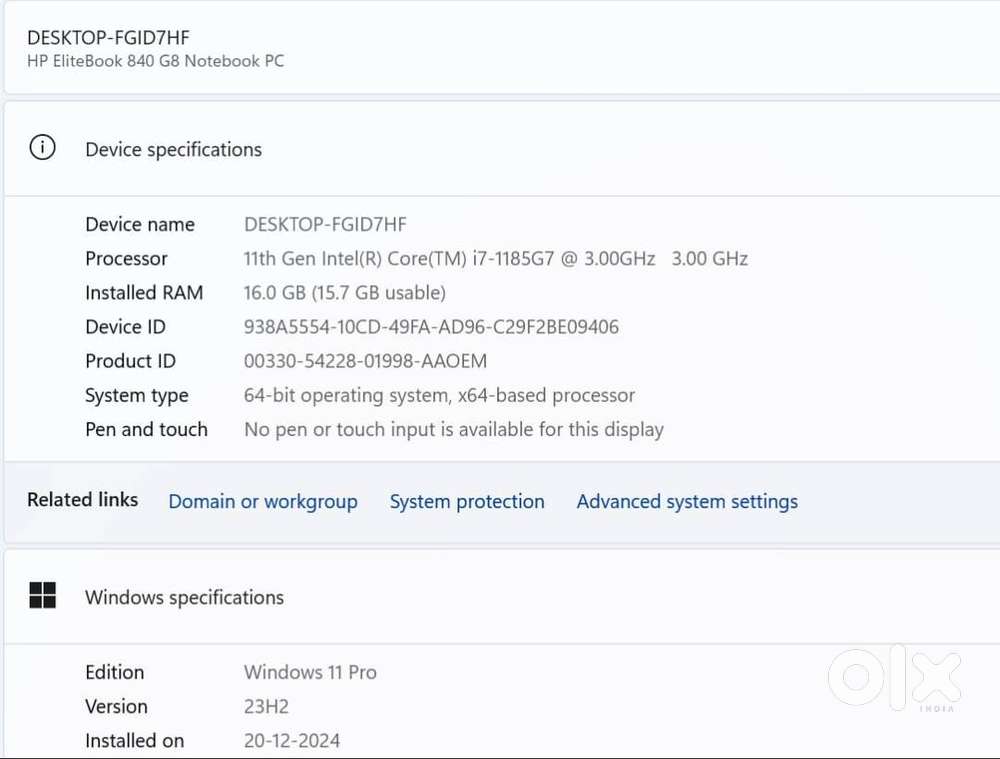Expand the Windows specifications section
Viewport: 1000px width, 759px height.
pyautogui.click(x=184, y=597)
